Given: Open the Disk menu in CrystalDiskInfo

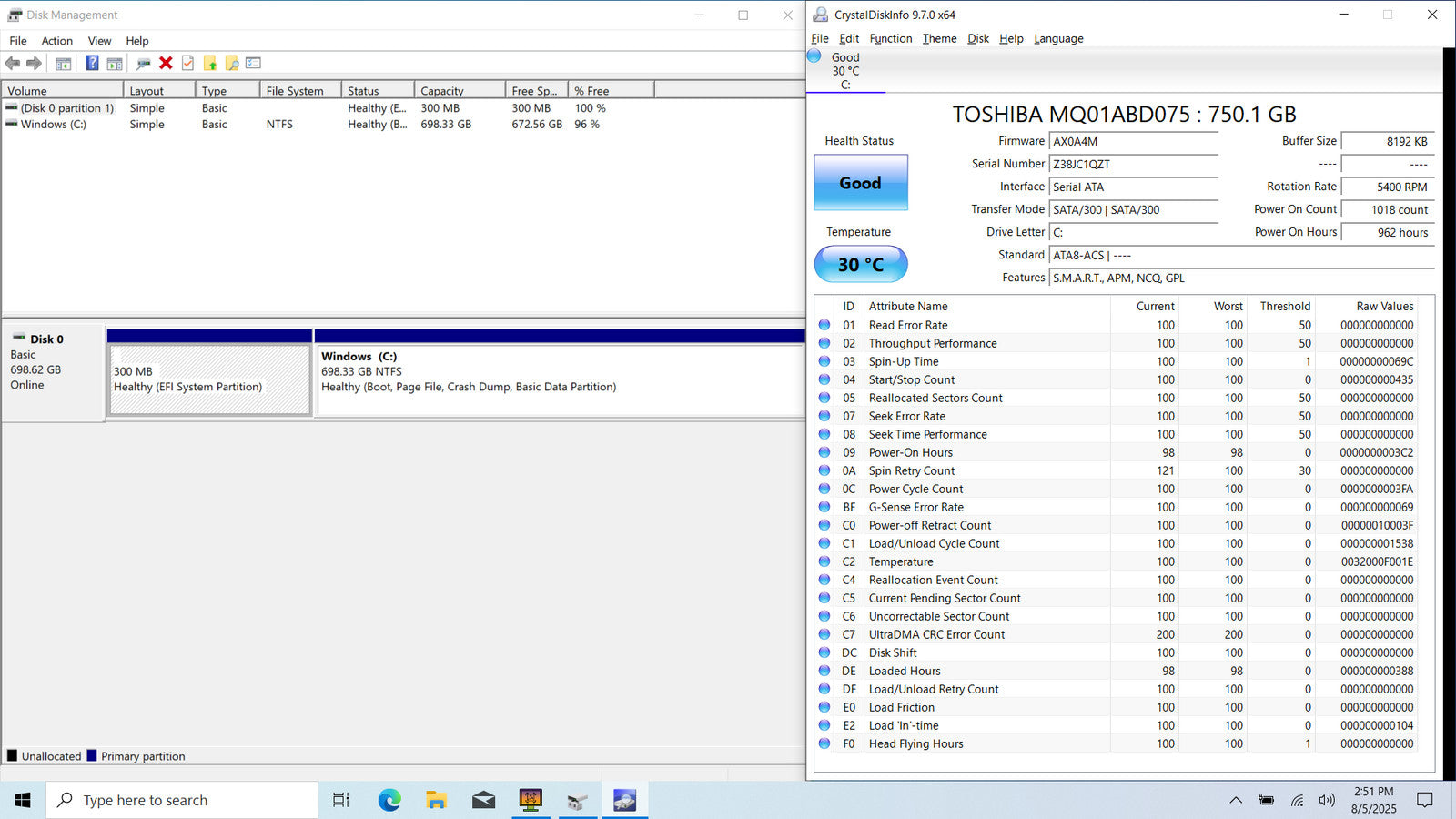Looking at the screenshot, I should (x=978, y=38).
